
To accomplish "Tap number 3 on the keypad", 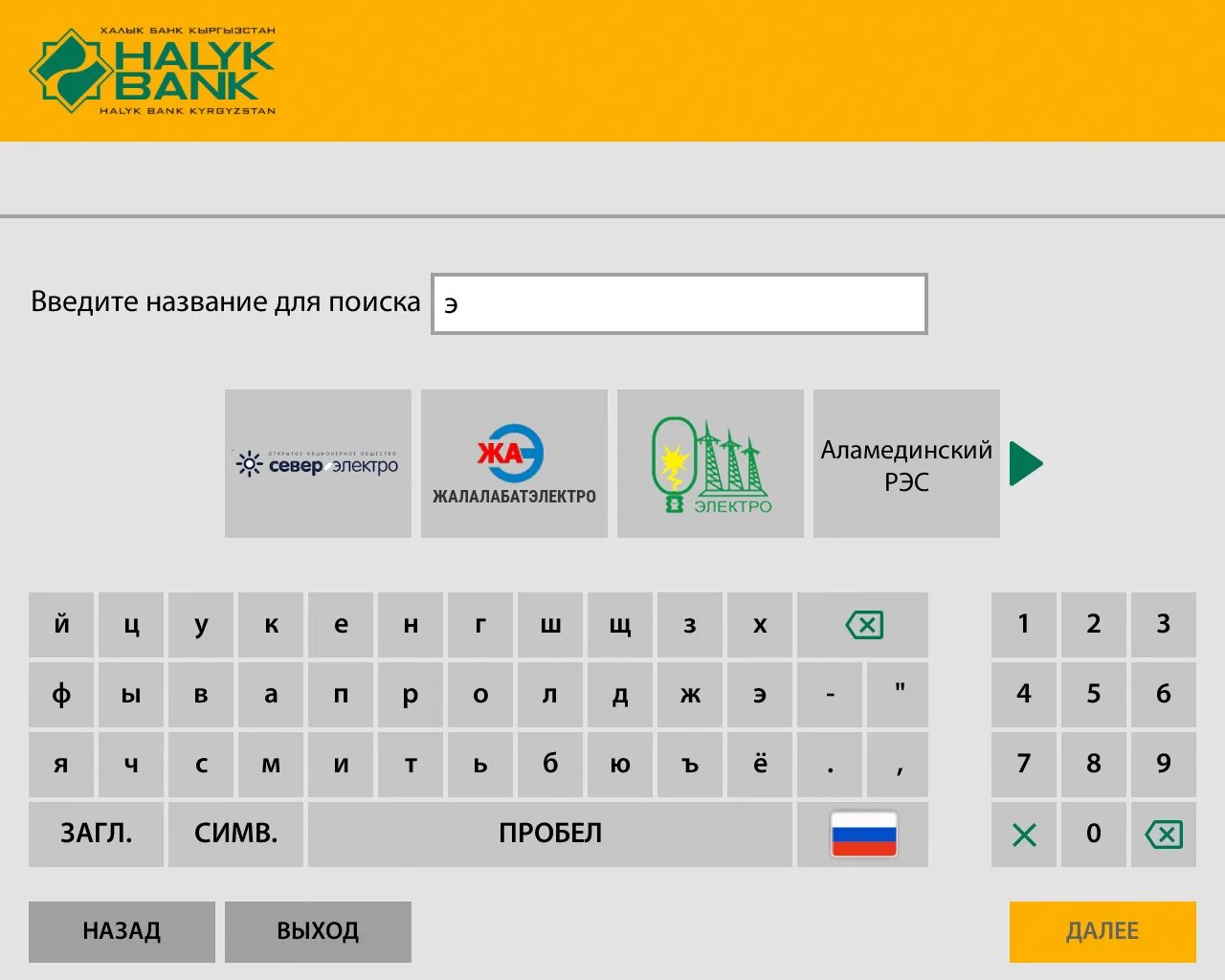I will pyautogui.click(x=1164, y=625).
